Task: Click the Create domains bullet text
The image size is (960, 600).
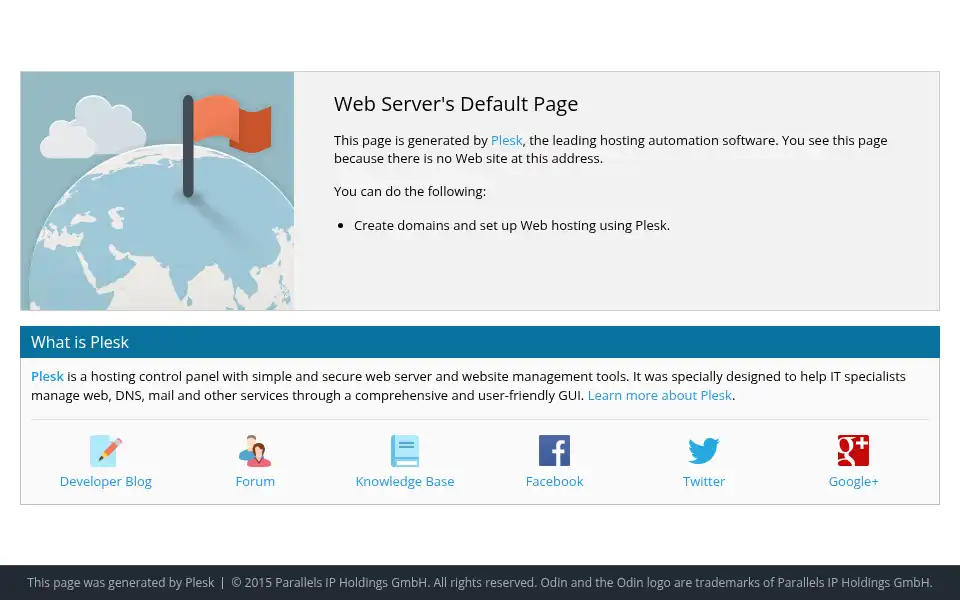Action: 512,225
